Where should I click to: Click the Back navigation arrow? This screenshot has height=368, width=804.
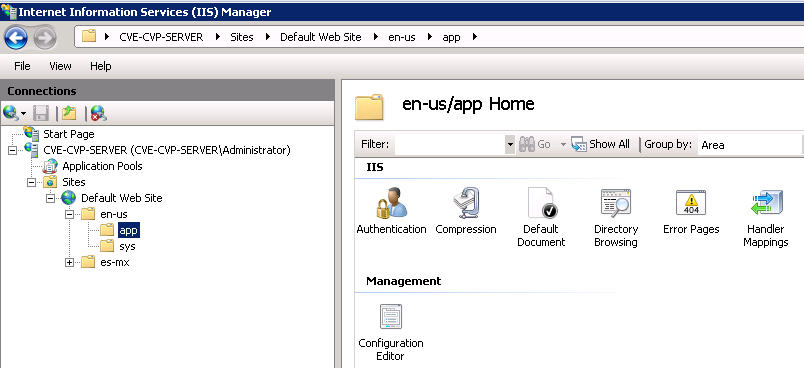[16, 37]
